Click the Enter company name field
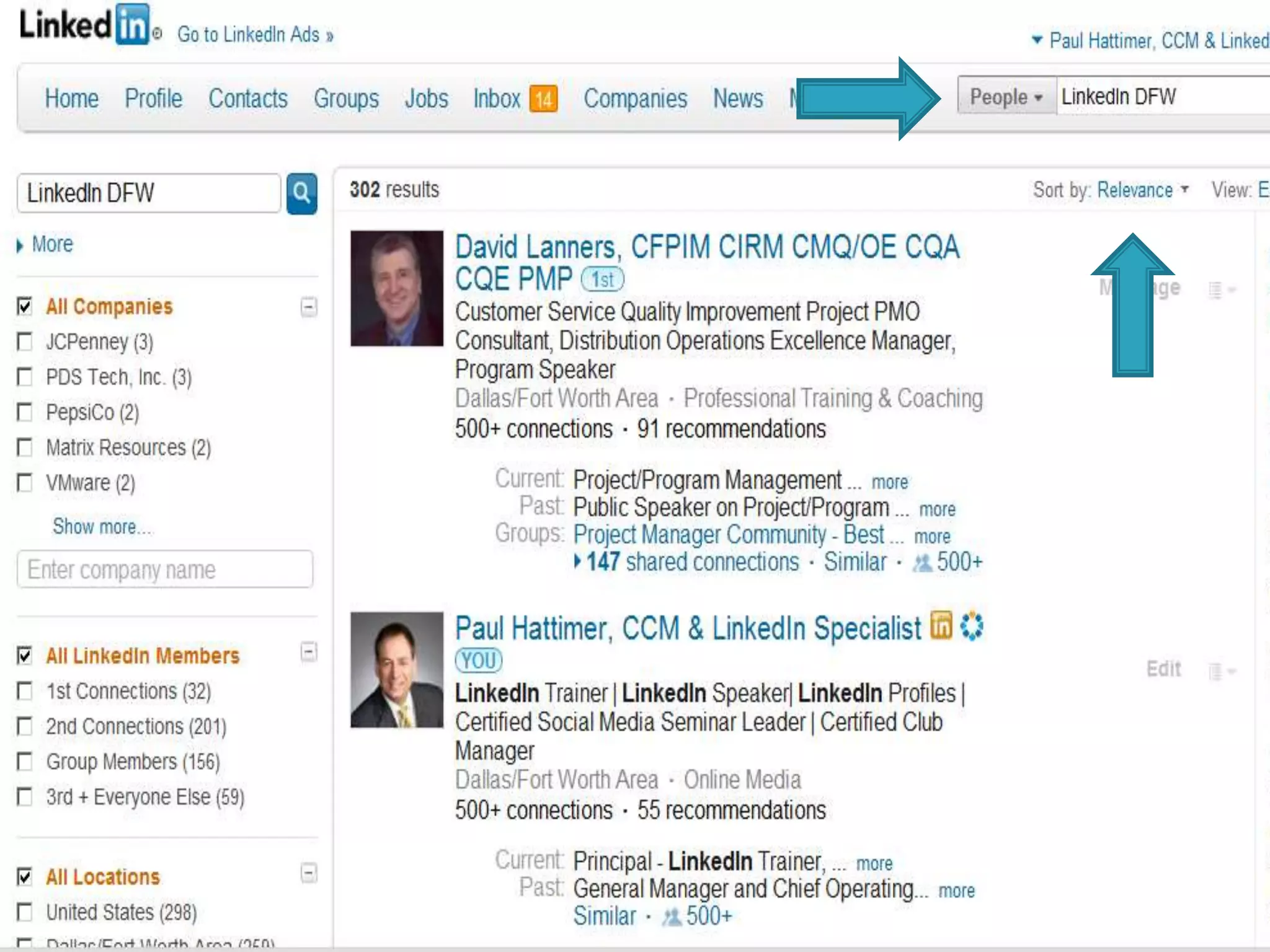The image size is (1270, 952). click(x=165, y=569)
